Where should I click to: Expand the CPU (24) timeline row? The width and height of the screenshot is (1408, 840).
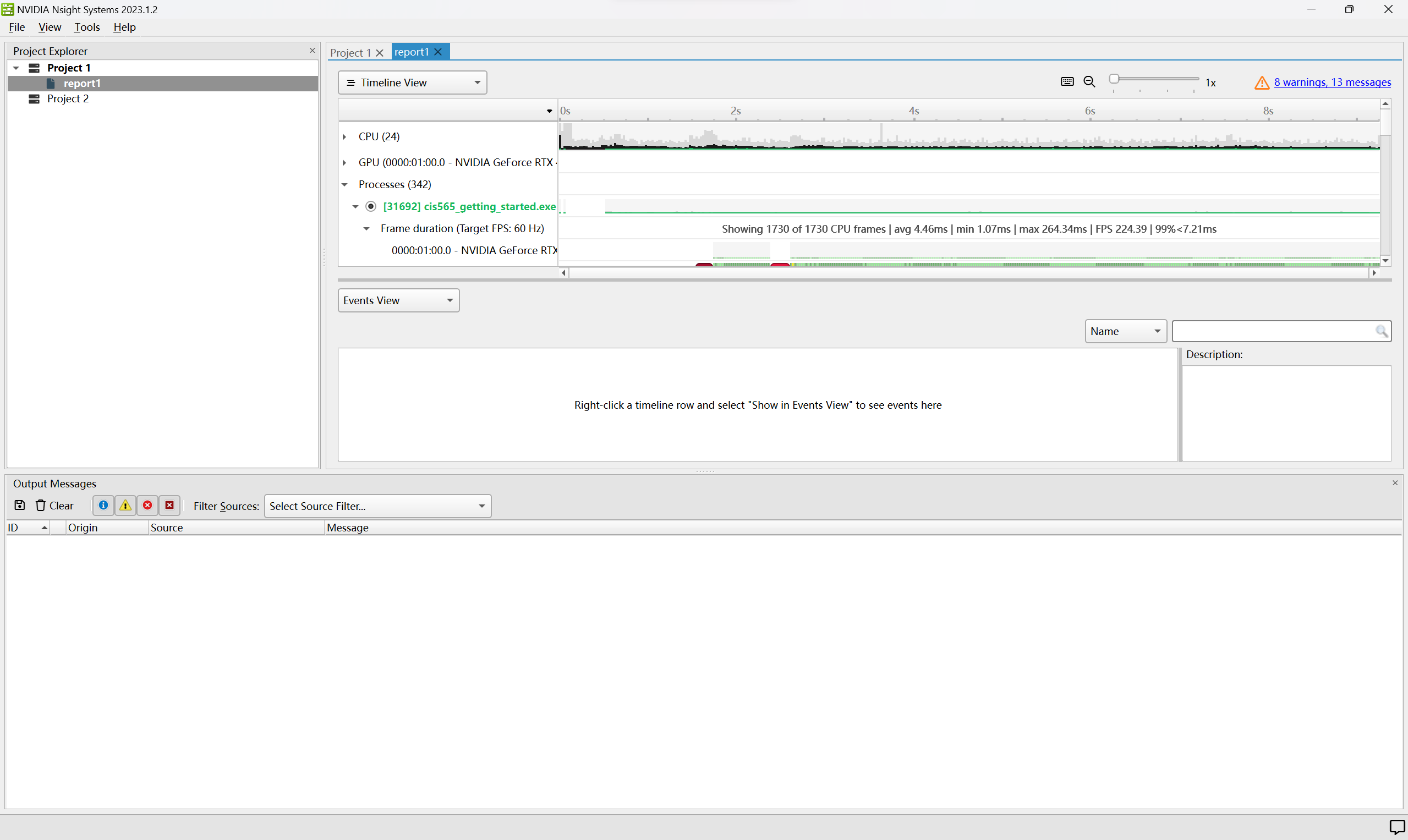point(344,136)
